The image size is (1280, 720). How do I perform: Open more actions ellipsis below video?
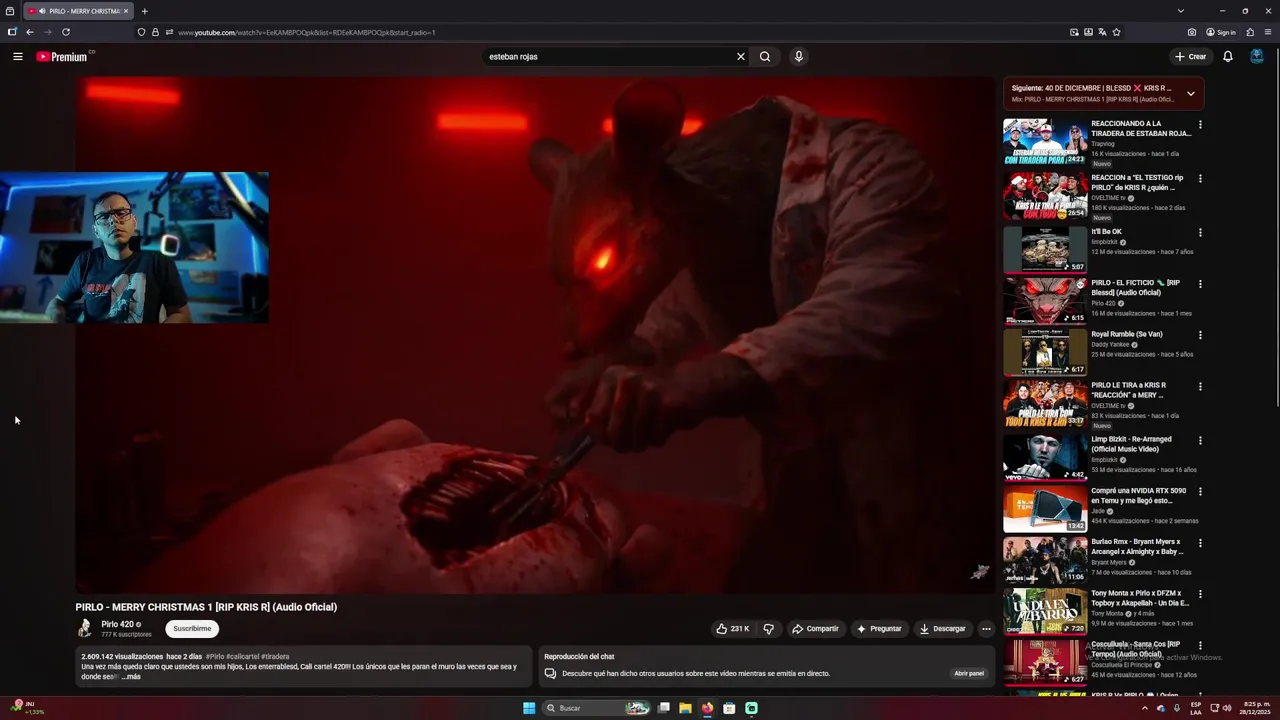click(x=986, y=629)
